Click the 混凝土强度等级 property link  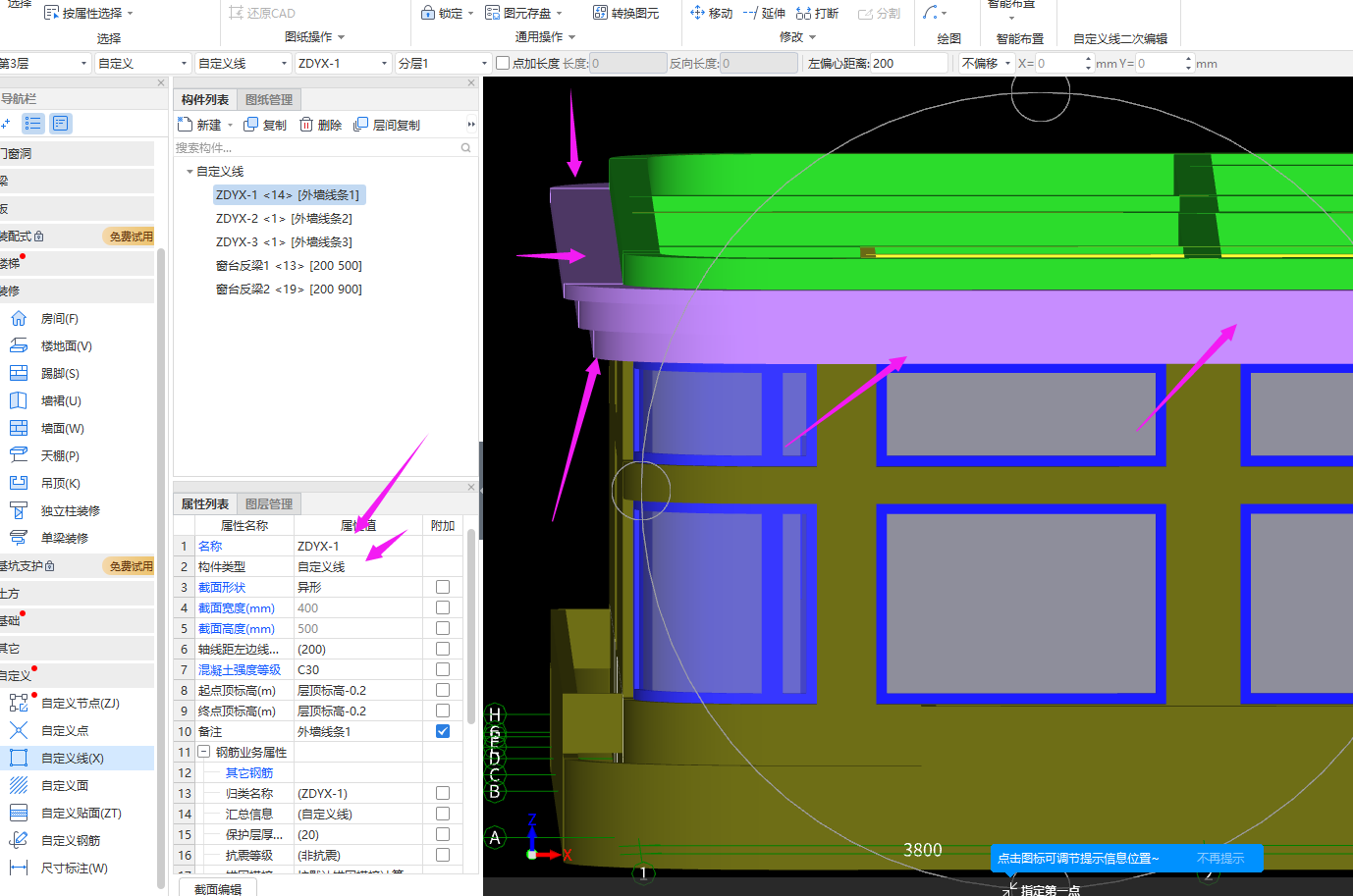(240, 669)
